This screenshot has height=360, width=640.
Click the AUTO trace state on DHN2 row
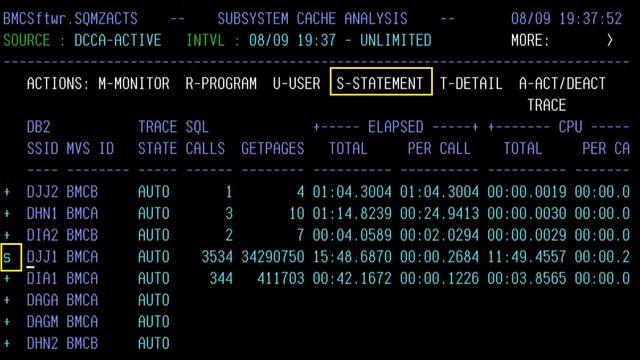click(x=153, y=343)
